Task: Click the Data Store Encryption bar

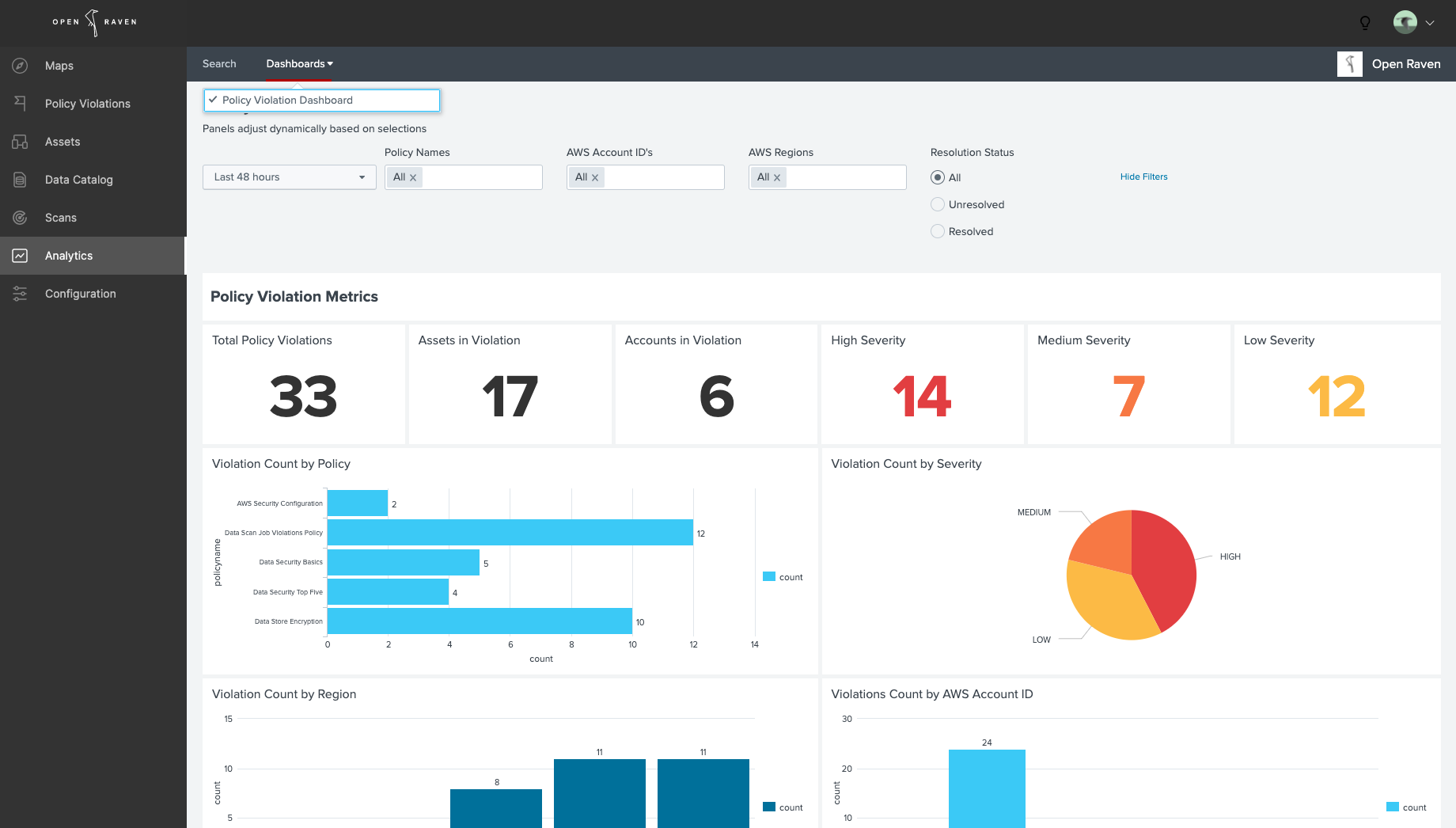Action: point(480,621)
